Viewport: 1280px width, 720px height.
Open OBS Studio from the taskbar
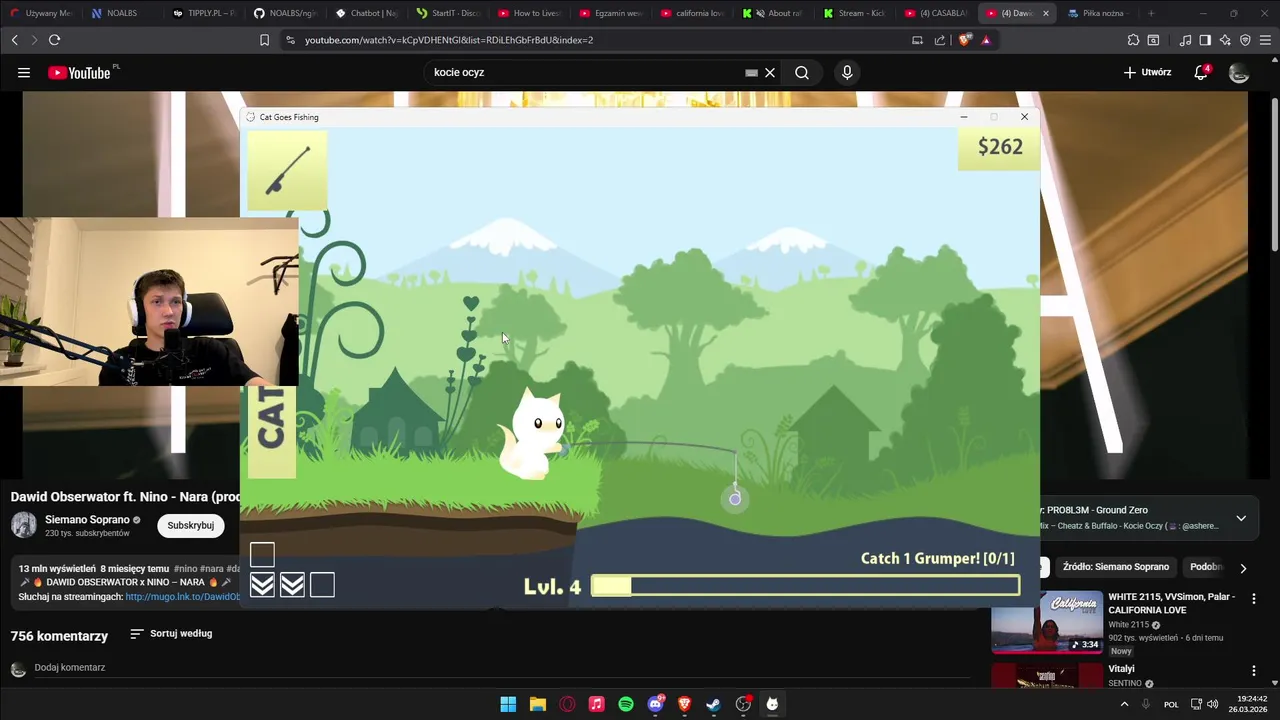click(x=743, y=704)
